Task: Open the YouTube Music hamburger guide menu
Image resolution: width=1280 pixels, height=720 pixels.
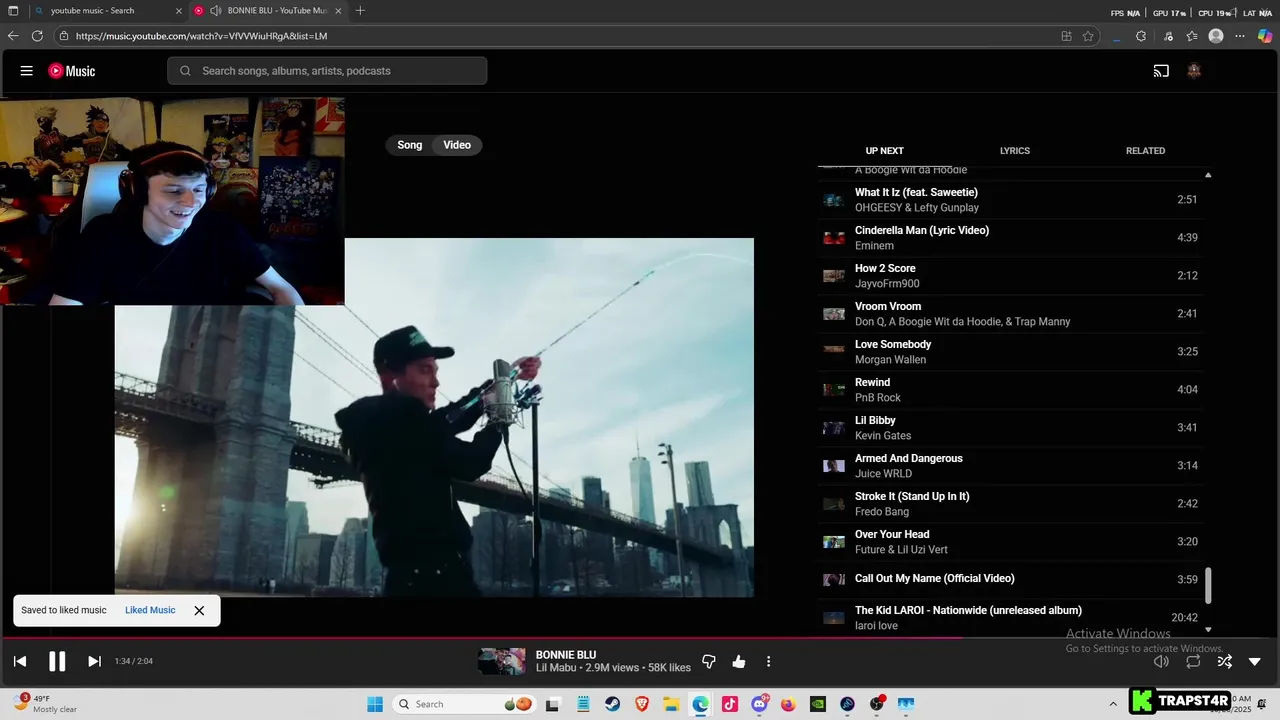Action: pos(27,71)
